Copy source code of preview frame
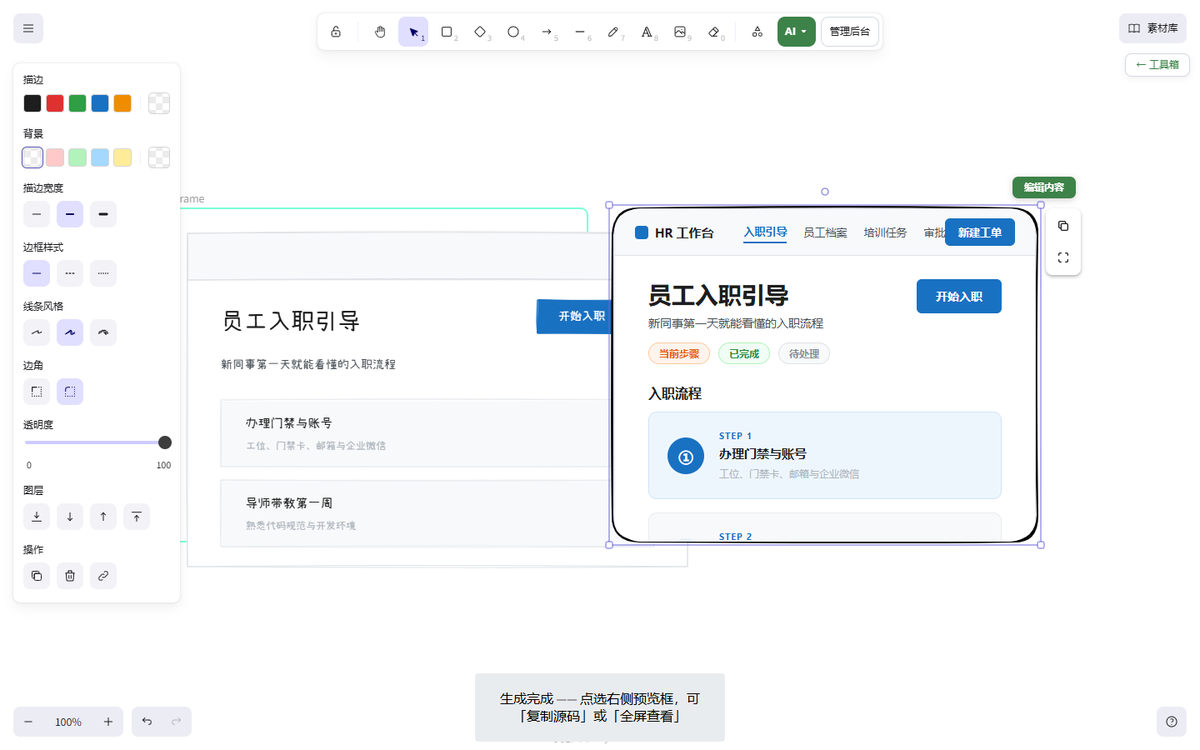 [x=1063, y=226]
